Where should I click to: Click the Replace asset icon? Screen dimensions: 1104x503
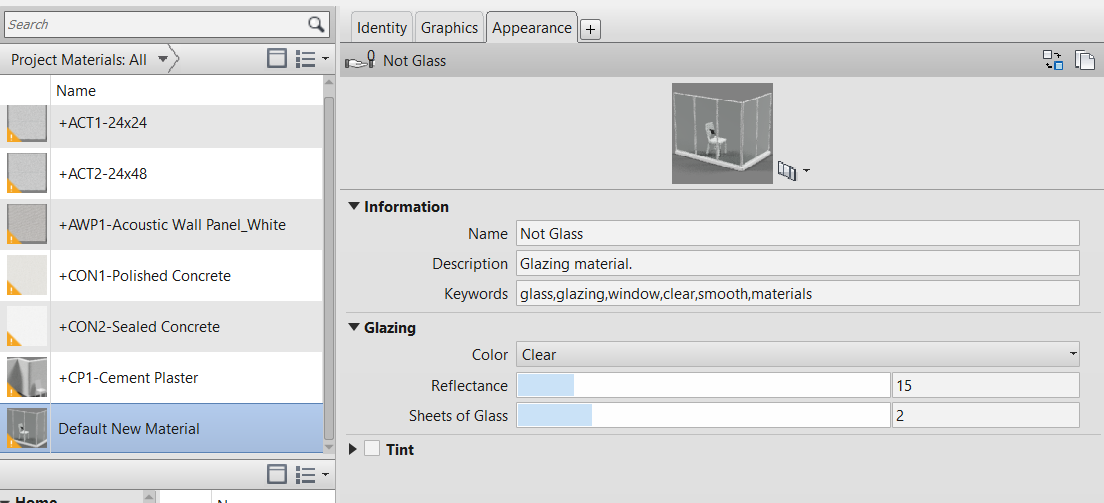[x=1053, y=61]
